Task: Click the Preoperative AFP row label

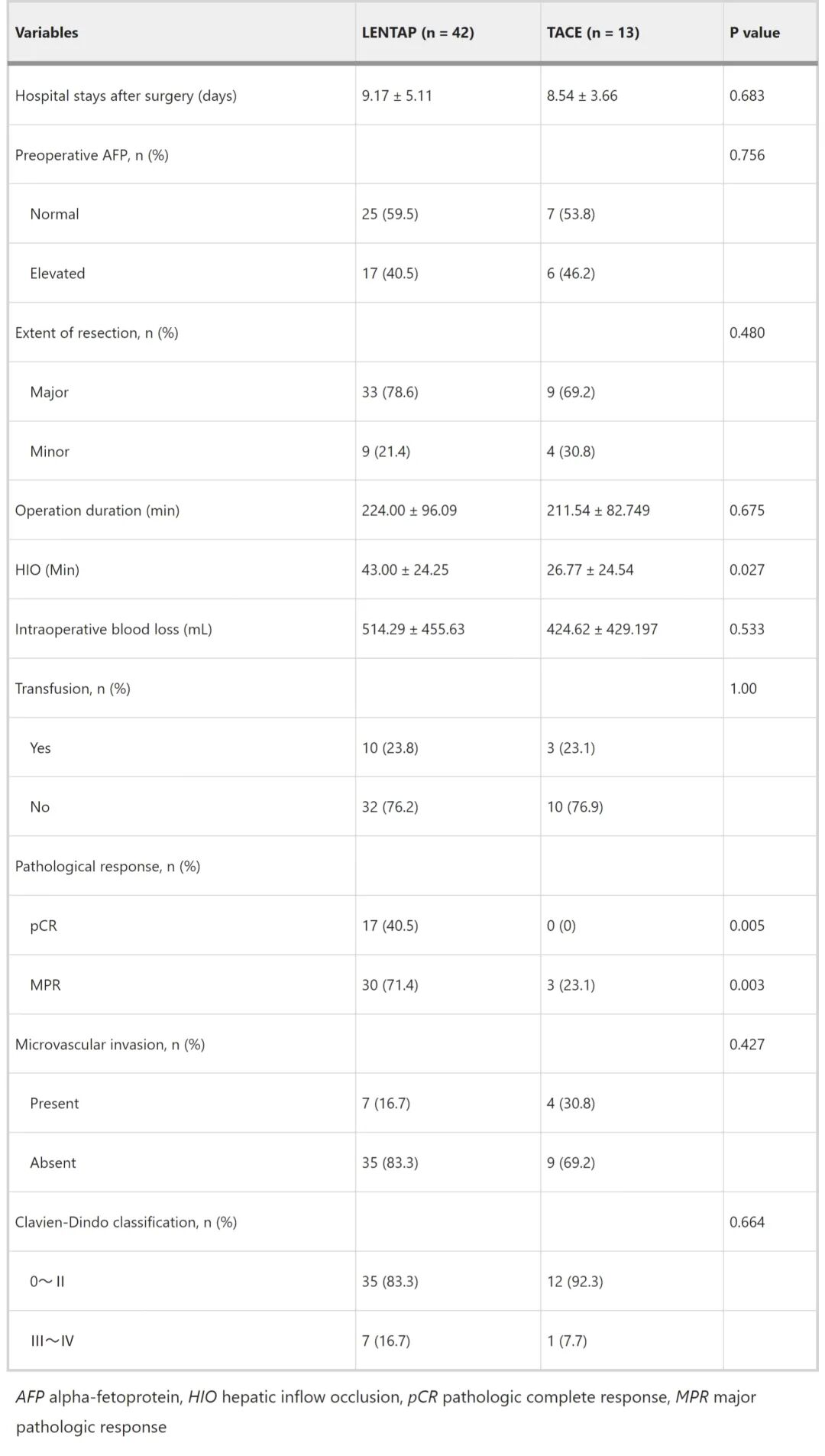Action: 92,155
